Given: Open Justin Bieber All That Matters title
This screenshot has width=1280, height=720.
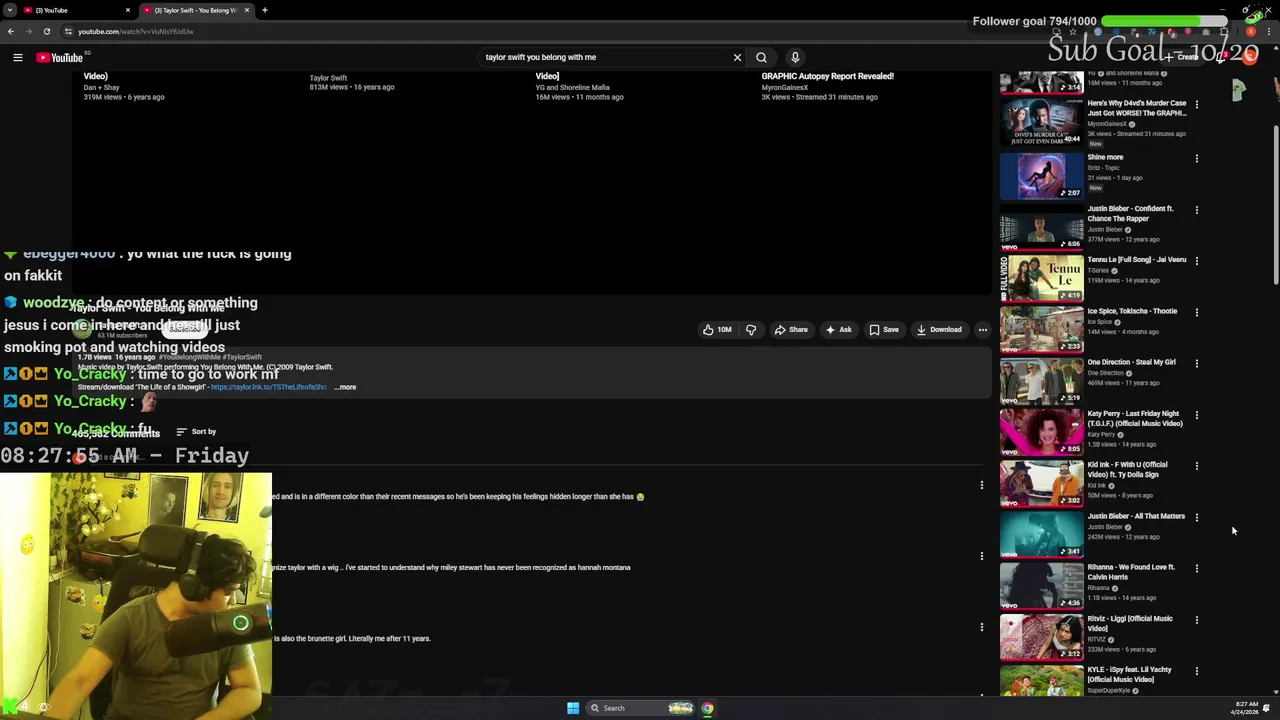Looking at the screenshot, I should (1136, 516).
